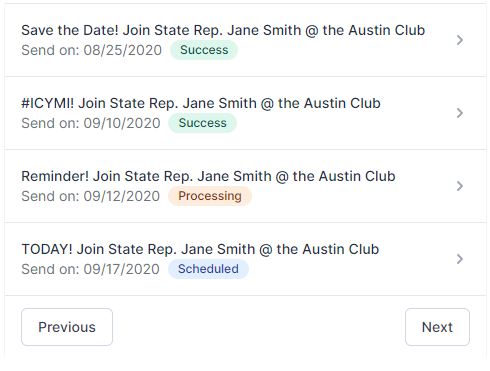
Task: Click the orange Processing status badge
Action: [210, 196]
